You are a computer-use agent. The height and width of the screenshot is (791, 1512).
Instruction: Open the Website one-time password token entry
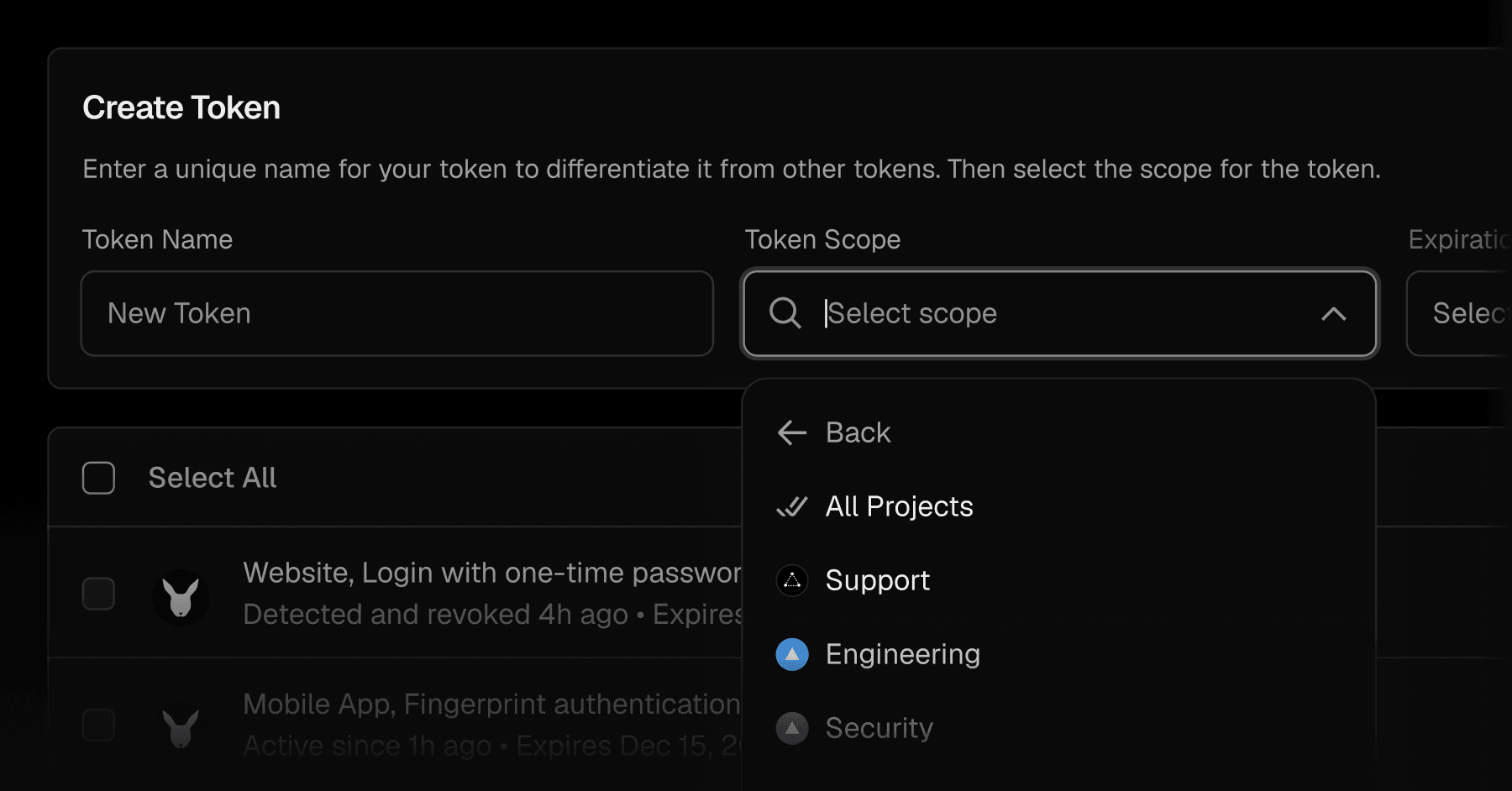point(491,593)
